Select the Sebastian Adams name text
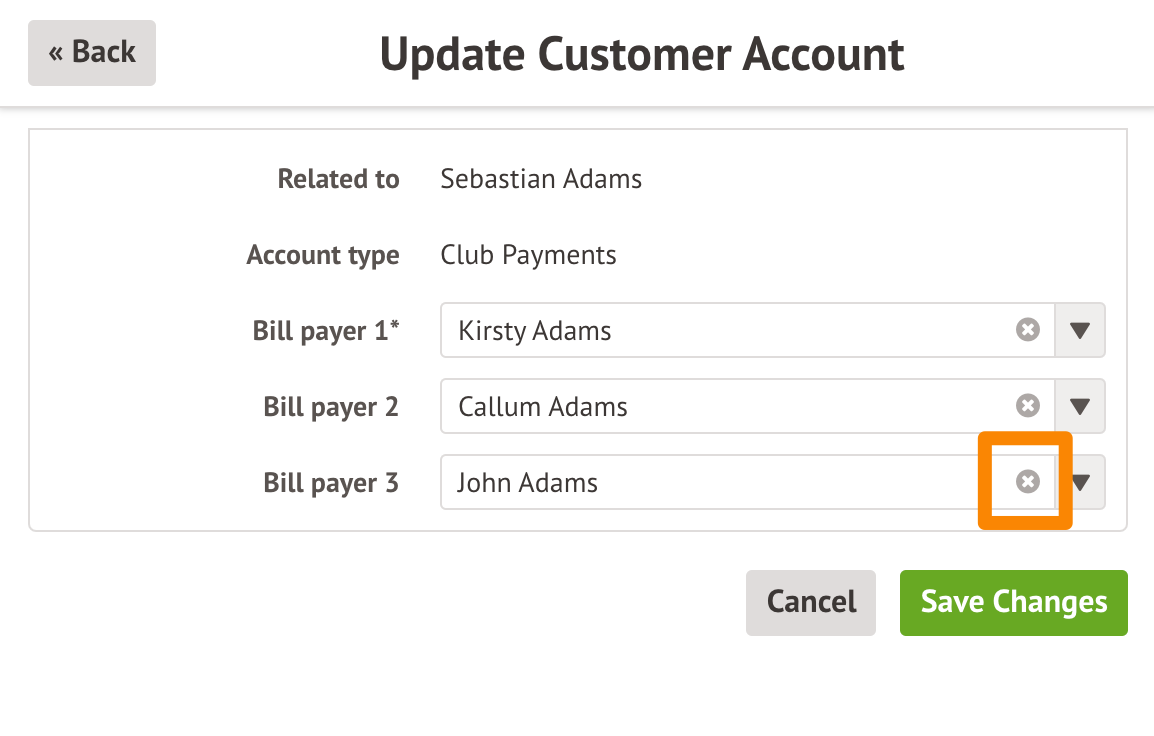This screenshot has width=1154, height=736. [541, 179]
